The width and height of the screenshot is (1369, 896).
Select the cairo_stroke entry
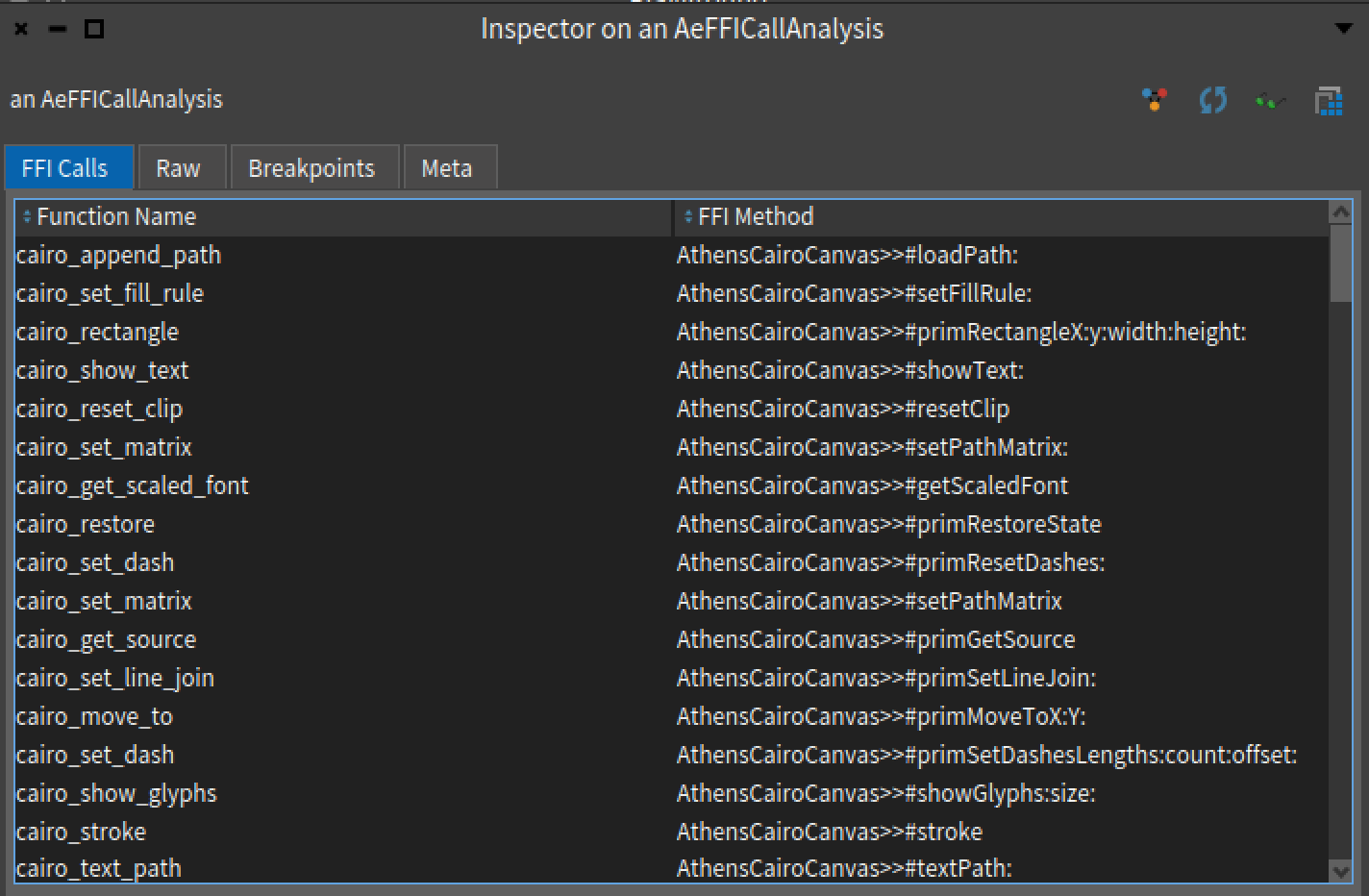pyautogui.click(x=82, y=832)
